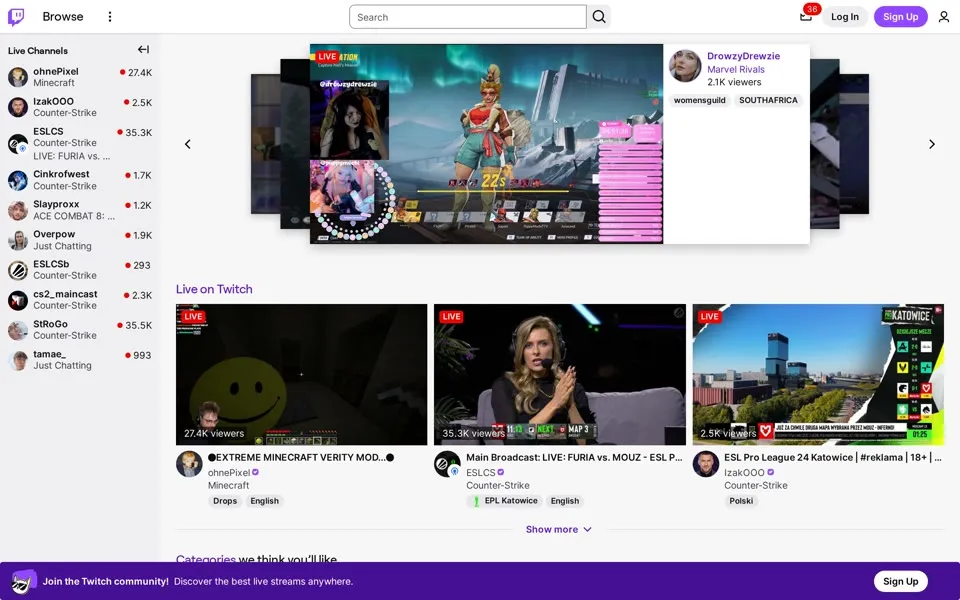Screen dimensions: 960x600
Task: Open Main Broadcast FURIA vs. MOUZ title
Action: [x=574, y=457]
